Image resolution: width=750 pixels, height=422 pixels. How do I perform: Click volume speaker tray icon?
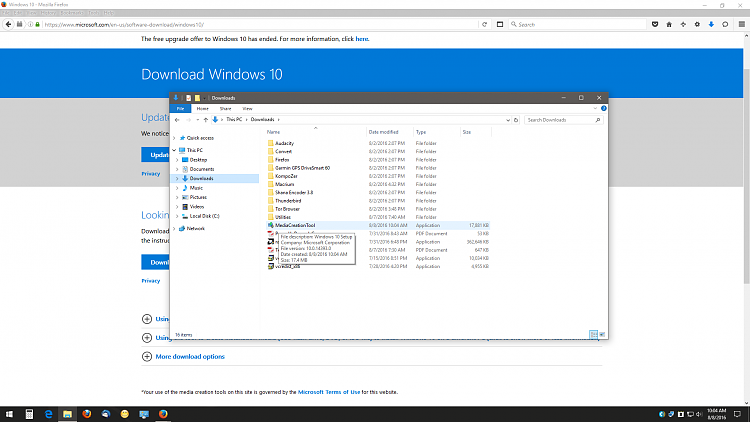click(x=699, y=414)
